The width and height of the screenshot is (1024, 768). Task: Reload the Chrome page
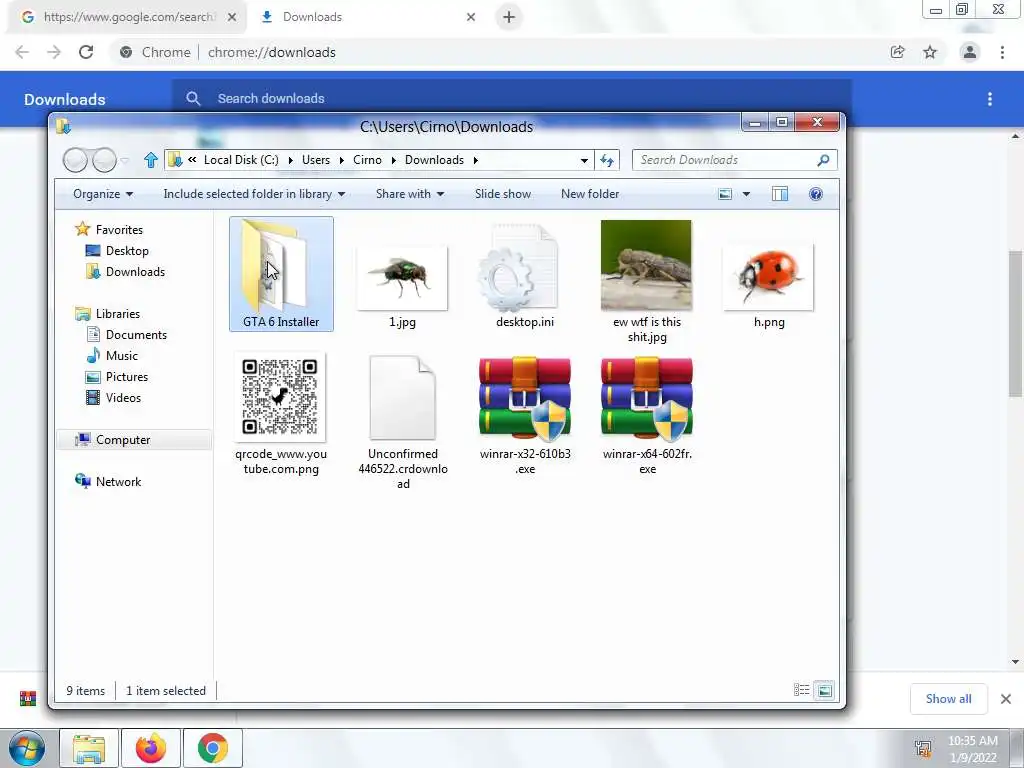pos(86,52)
